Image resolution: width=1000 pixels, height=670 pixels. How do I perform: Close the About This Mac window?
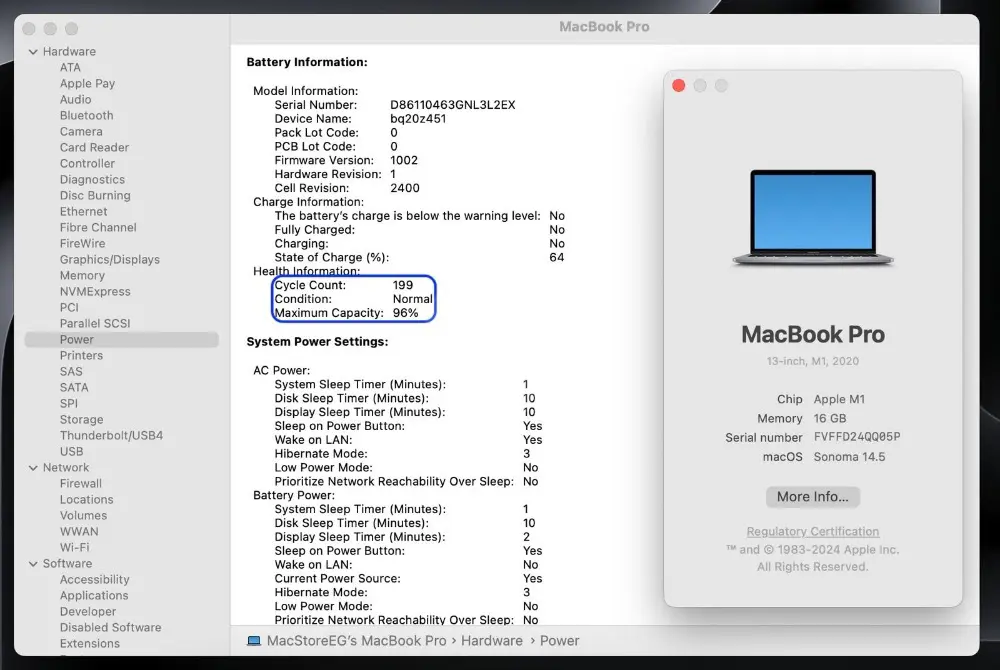(x=679, y=85)
